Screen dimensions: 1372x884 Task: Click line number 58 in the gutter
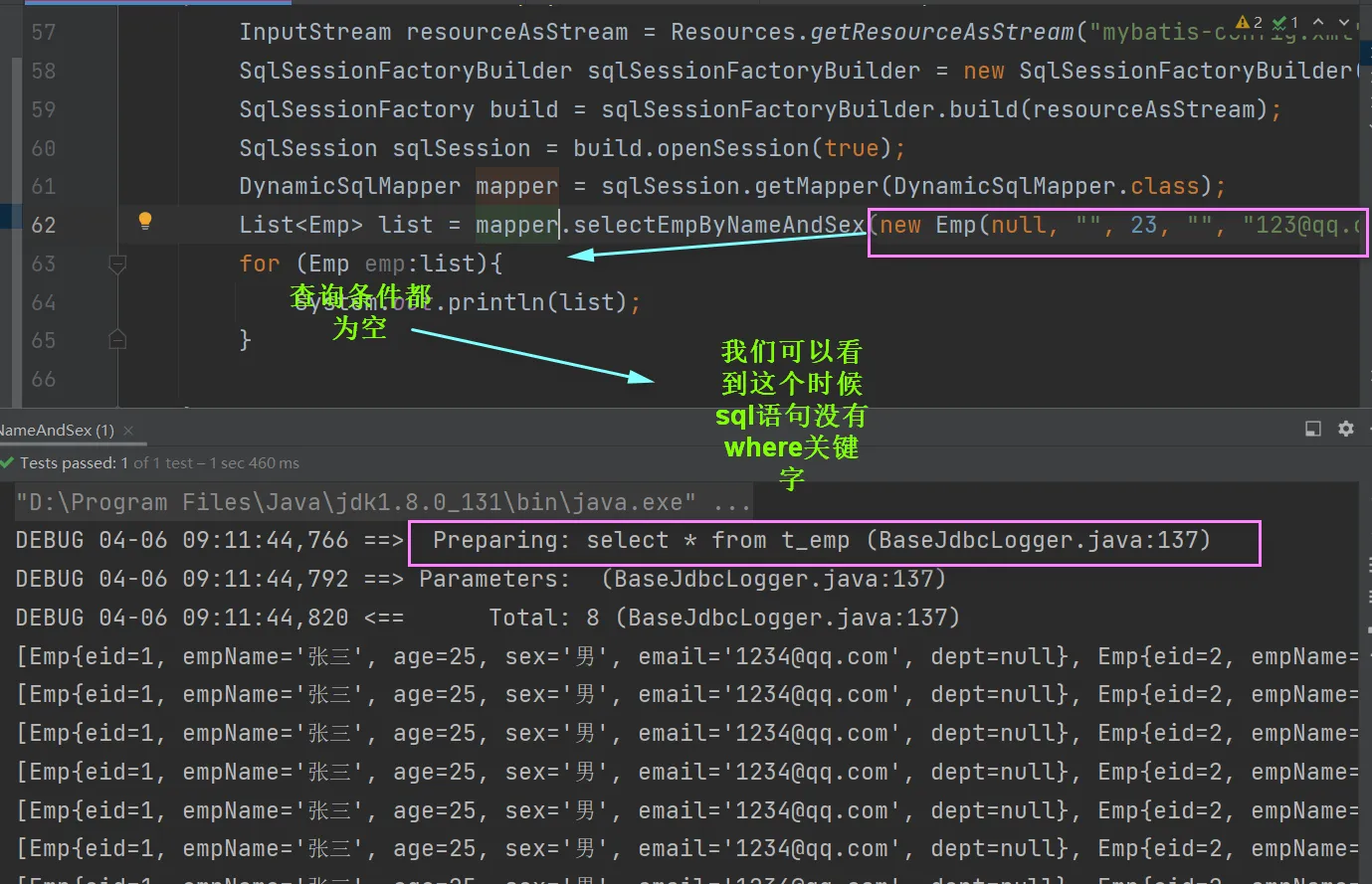click(44, 71)
